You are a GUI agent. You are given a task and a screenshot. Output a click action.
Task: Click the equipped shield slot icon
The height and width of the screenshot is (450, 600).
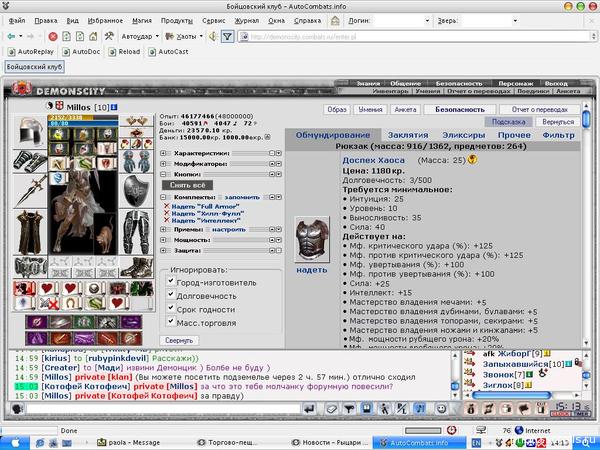point(137,191)
